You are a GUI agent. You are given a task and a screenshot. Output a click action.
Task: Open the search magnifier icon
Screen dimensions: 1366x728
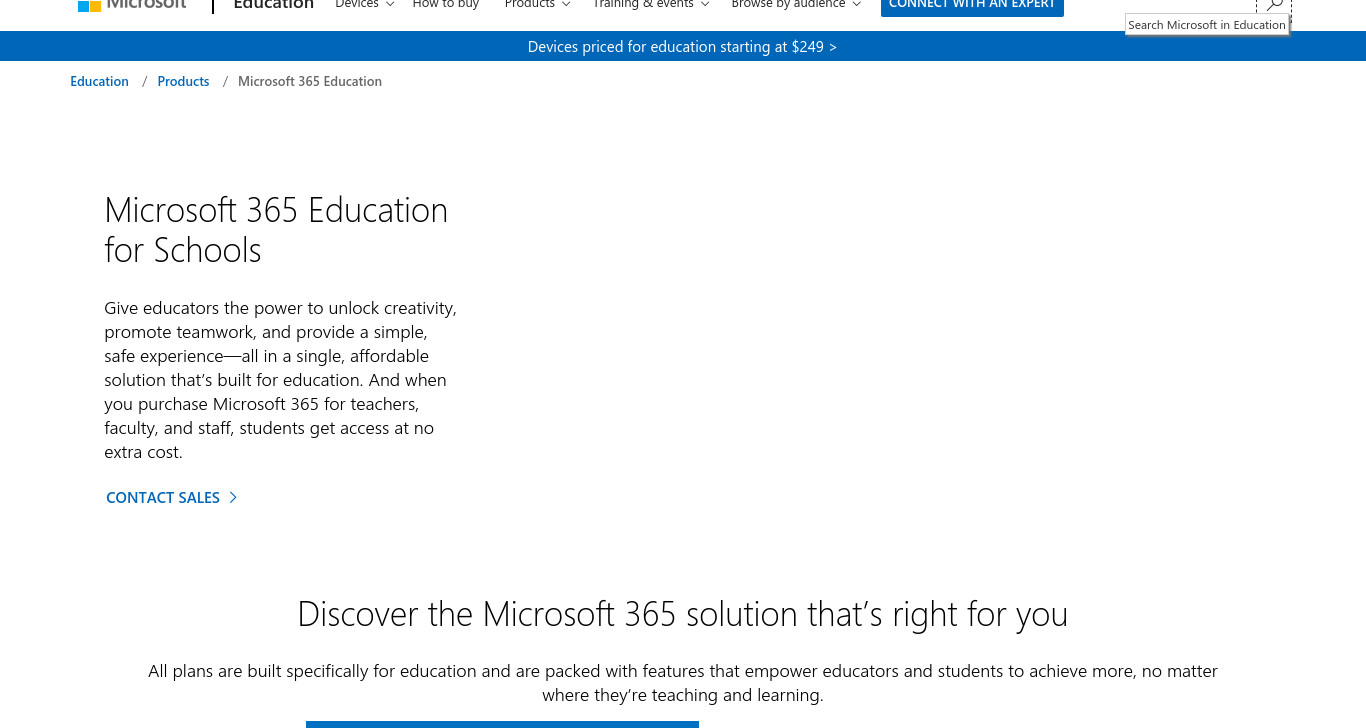1274,5
